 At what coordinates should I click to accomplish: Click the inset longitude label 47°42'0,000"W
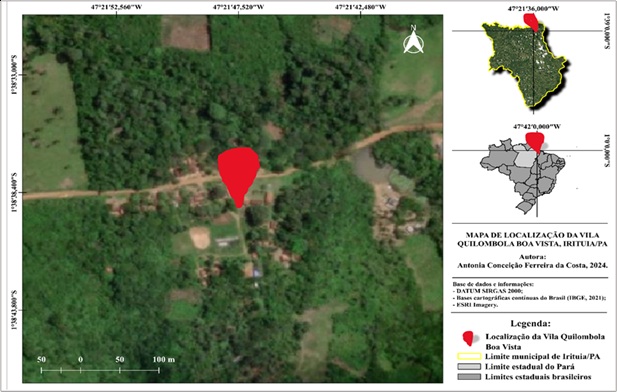[x=537, y=126]
